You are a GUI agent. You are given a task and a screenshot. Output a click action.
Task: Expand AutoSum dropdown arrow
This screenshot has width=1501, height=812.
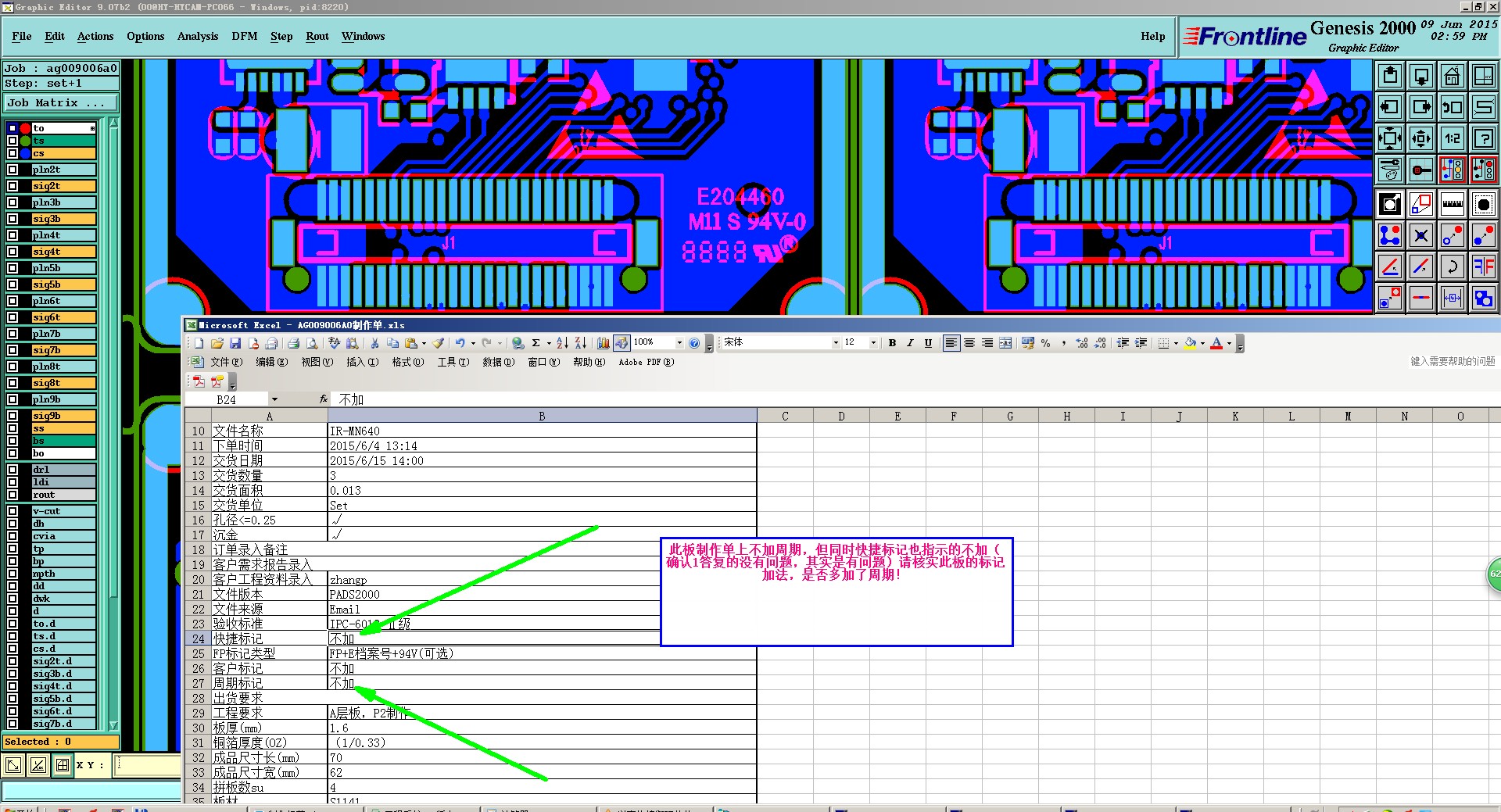coord(549,343)
